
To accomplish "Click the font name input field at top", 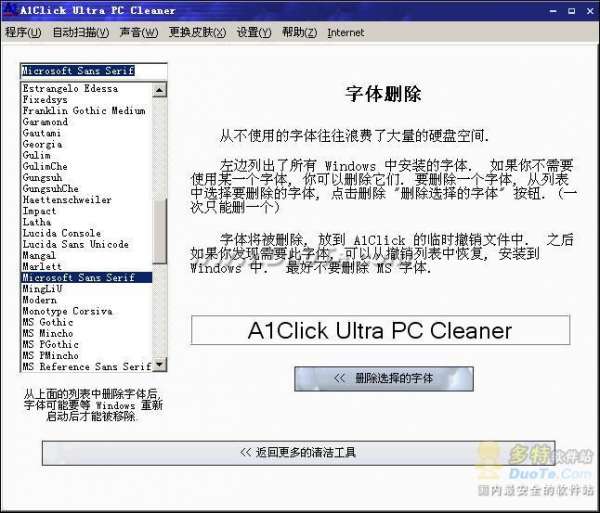I will tap(94, 71).
